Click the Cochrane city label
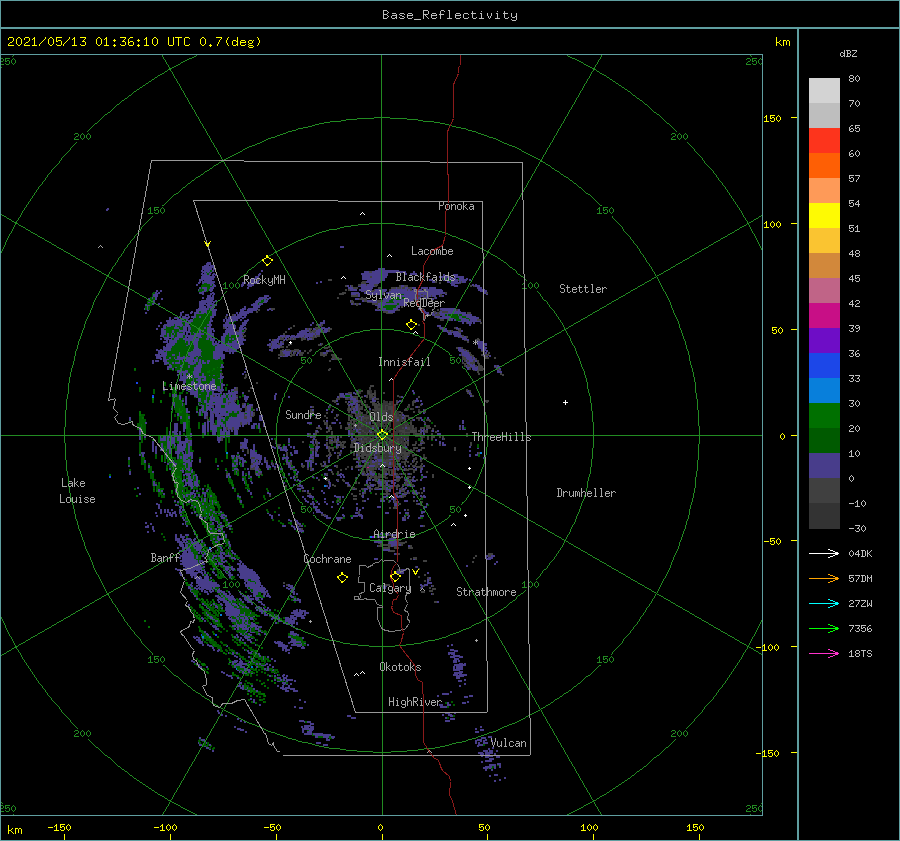 tap(327, 559)
